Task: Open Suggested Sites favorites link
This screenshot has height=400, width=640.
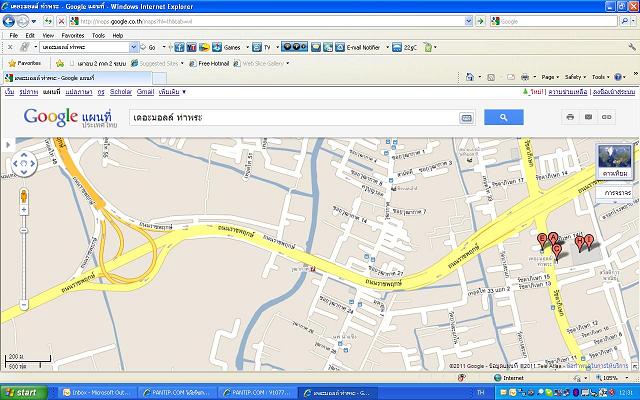Action: [x=157, y=63]
